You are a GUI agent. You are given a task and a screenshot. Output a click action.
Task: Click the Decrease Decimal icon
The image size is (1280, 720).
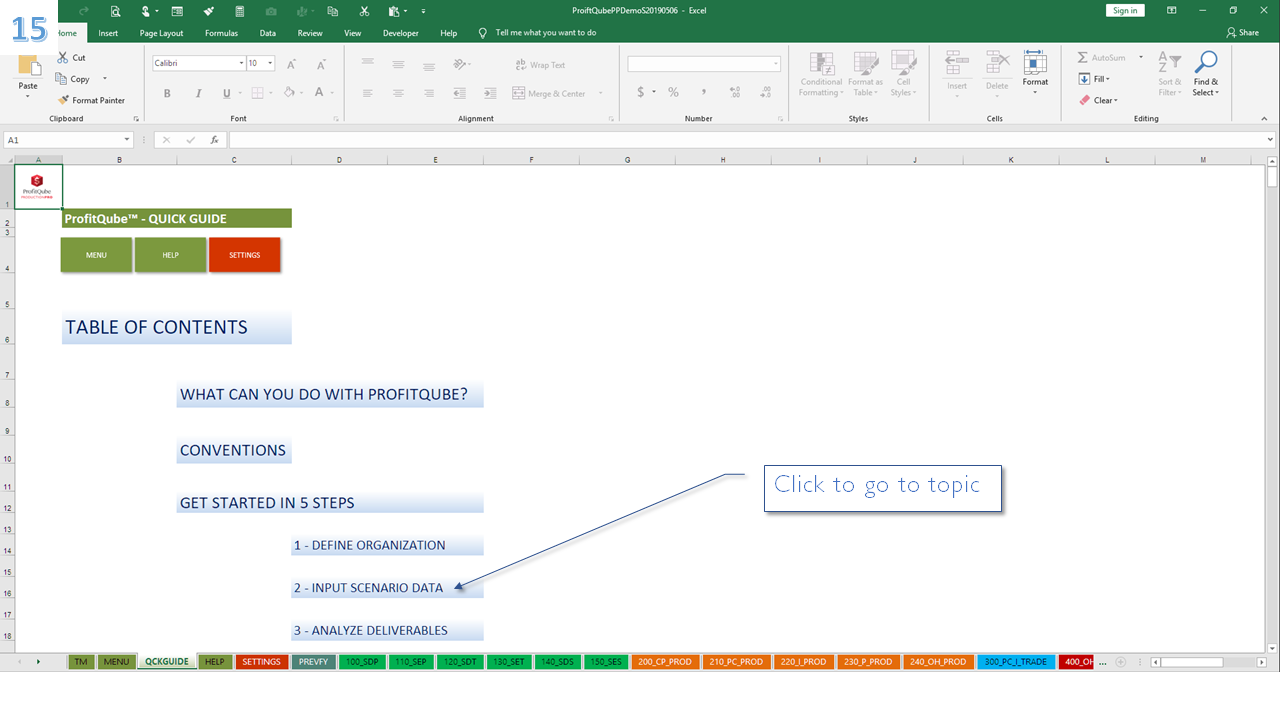(x=765, y=92)
